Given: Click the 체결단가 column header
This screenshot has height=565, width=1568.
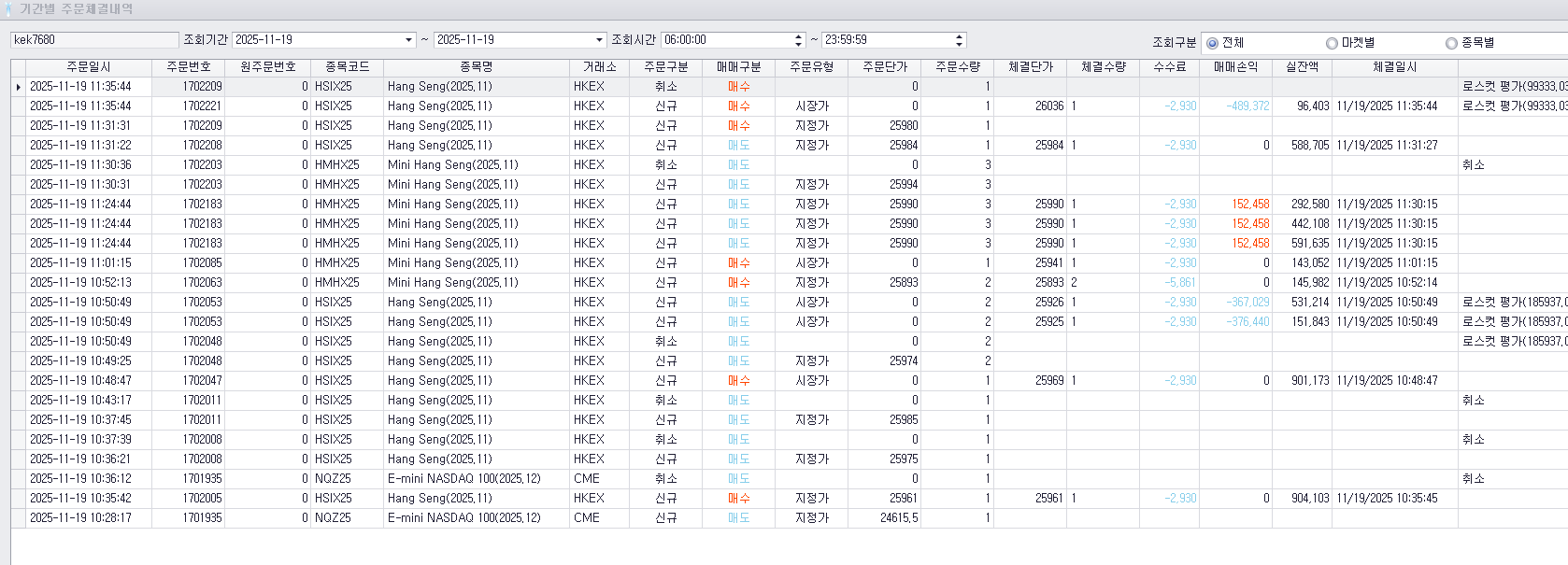Looking at the screenshot, I should pyautogui.click(x=1031, y=67).
